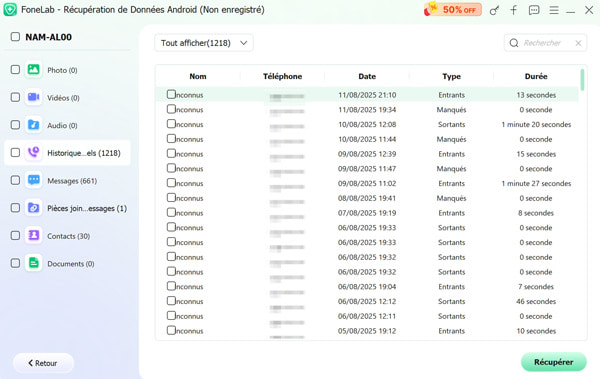Open the hamburger menu icon
600x379 pixels.
[x=554, y=10]
